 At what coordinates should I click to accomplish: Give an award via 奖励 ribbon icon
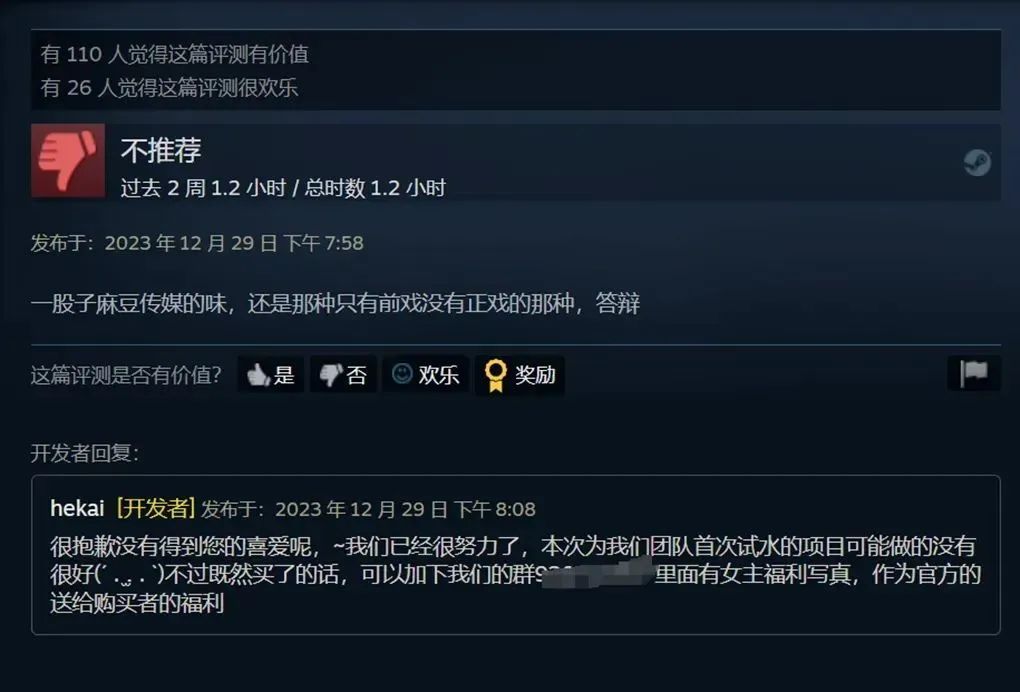pyautogui.click(x=496, y=375)
